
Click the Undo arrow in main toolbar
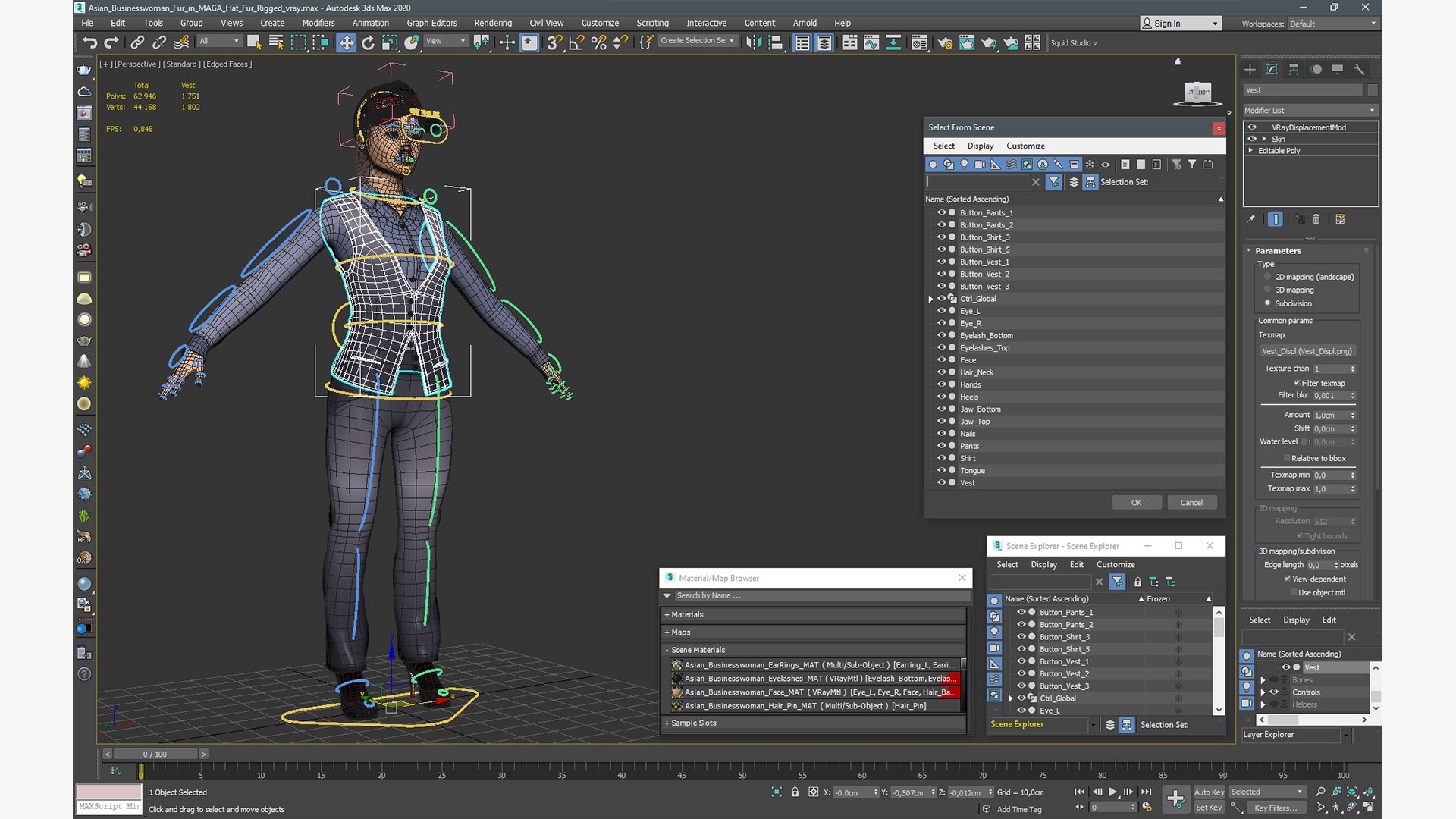[90, 42]
